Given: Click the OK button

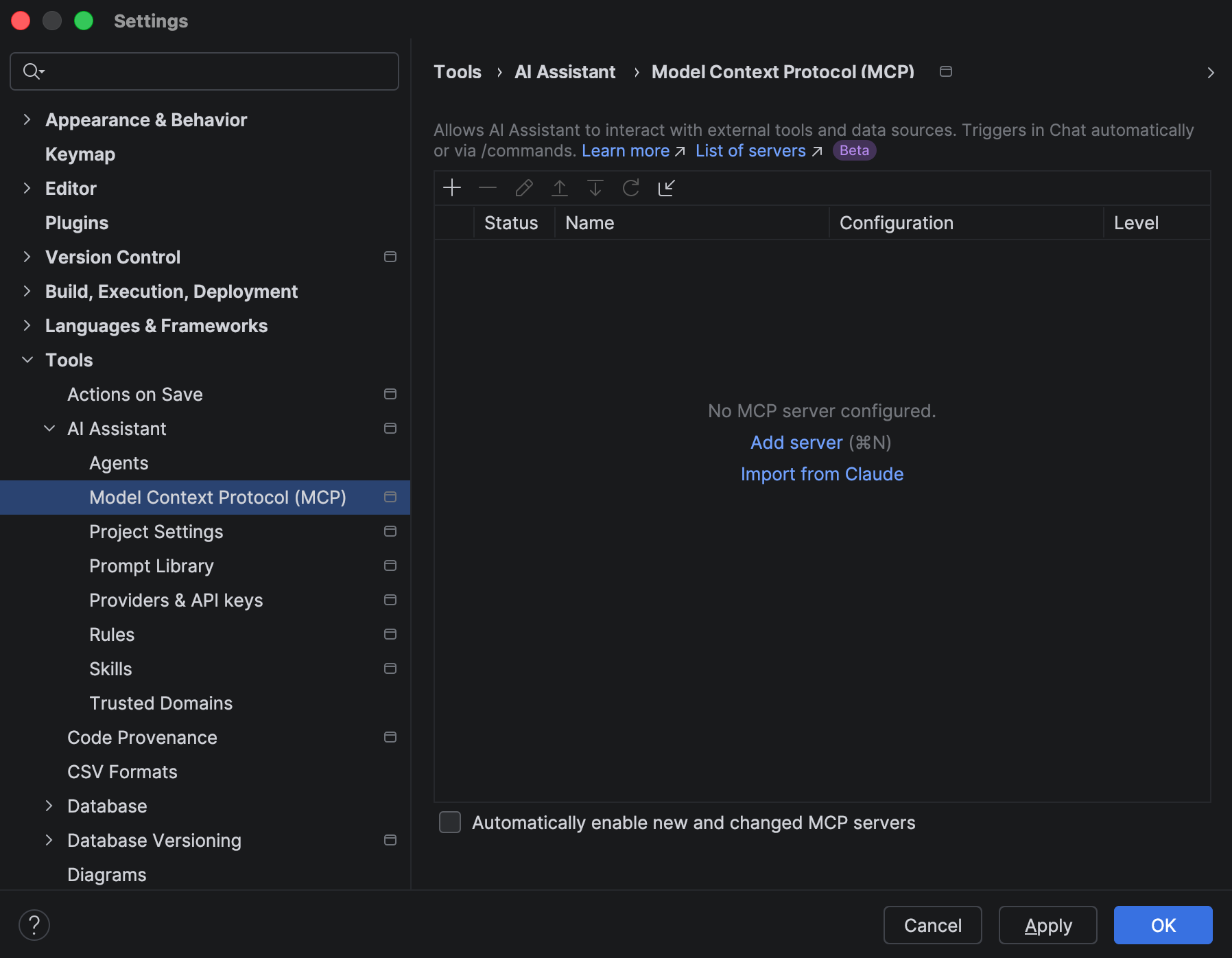Looking at the screenshot, I should coord(1163,925).
